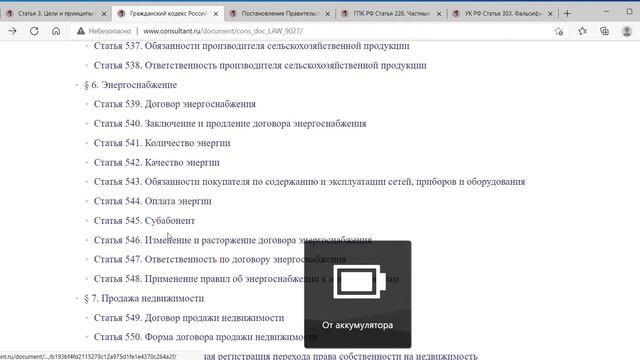The image size is (640, 360).
Task: Open the Favorites list icon
Action: click(582, 31)
